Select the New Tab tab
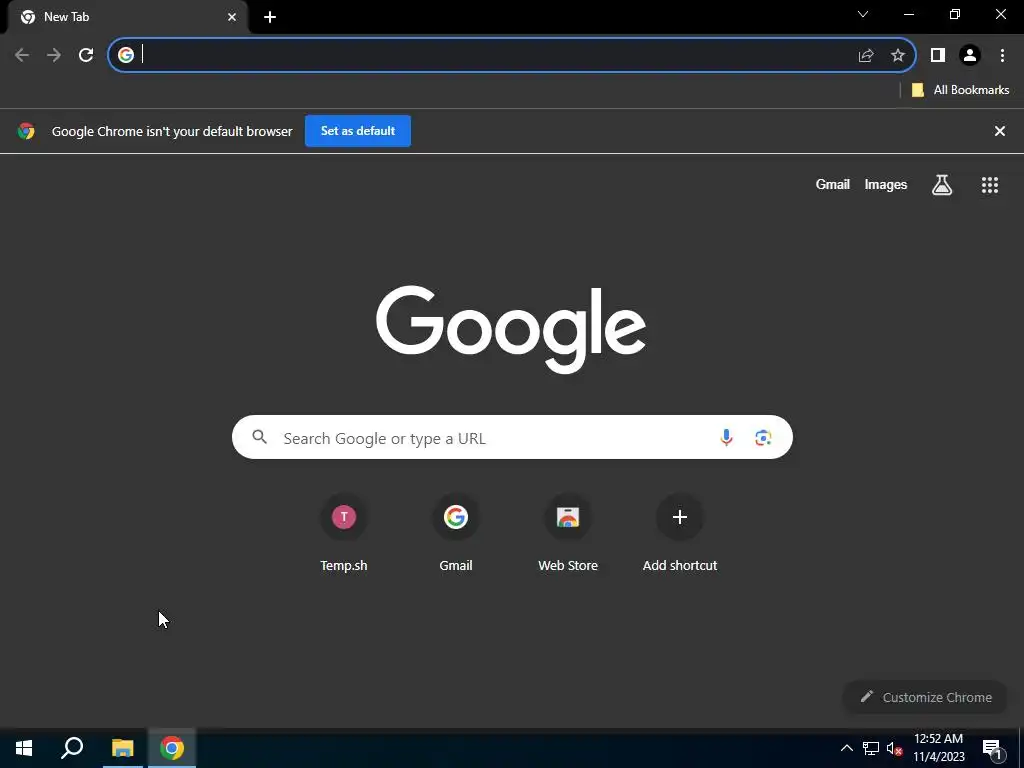 (x=127, y=17)
